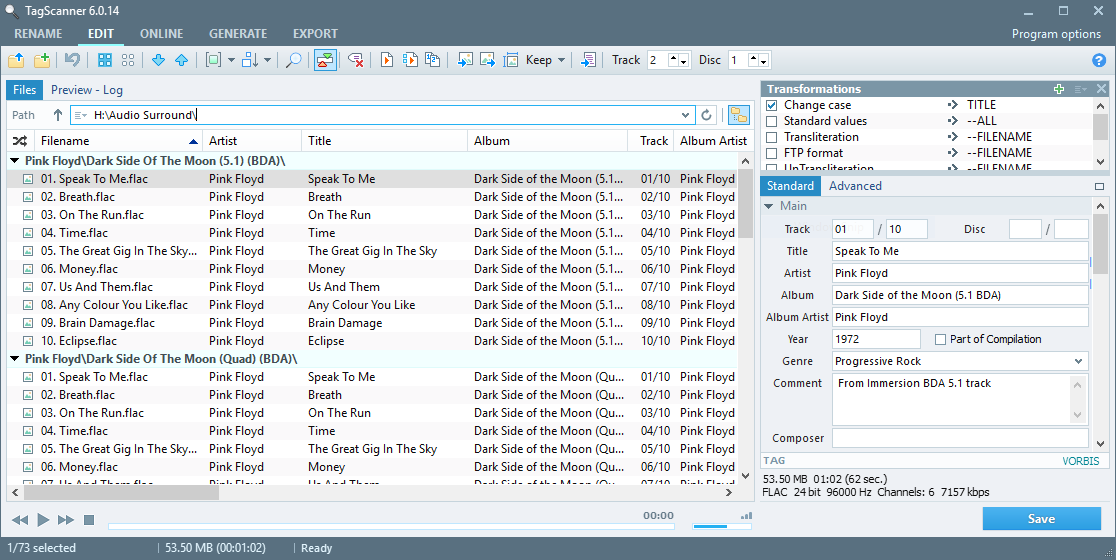1116x560 pixels.
Task: Switch to the EXPORT tab
Action: point(315,33)
